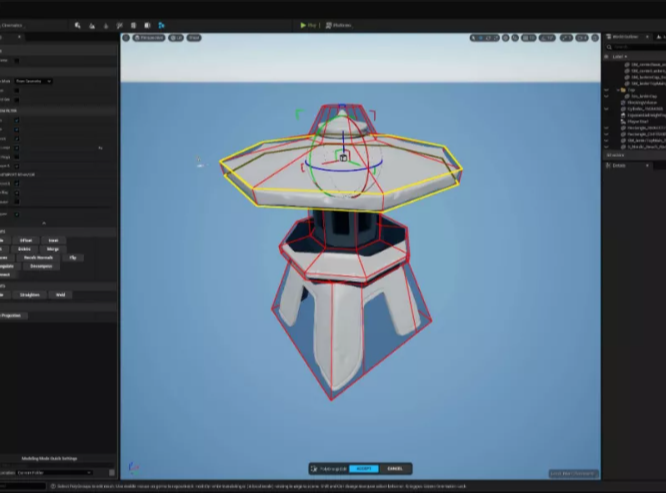Click the Straighten edge button
666x493 pixels.
[x=29, y=295]
